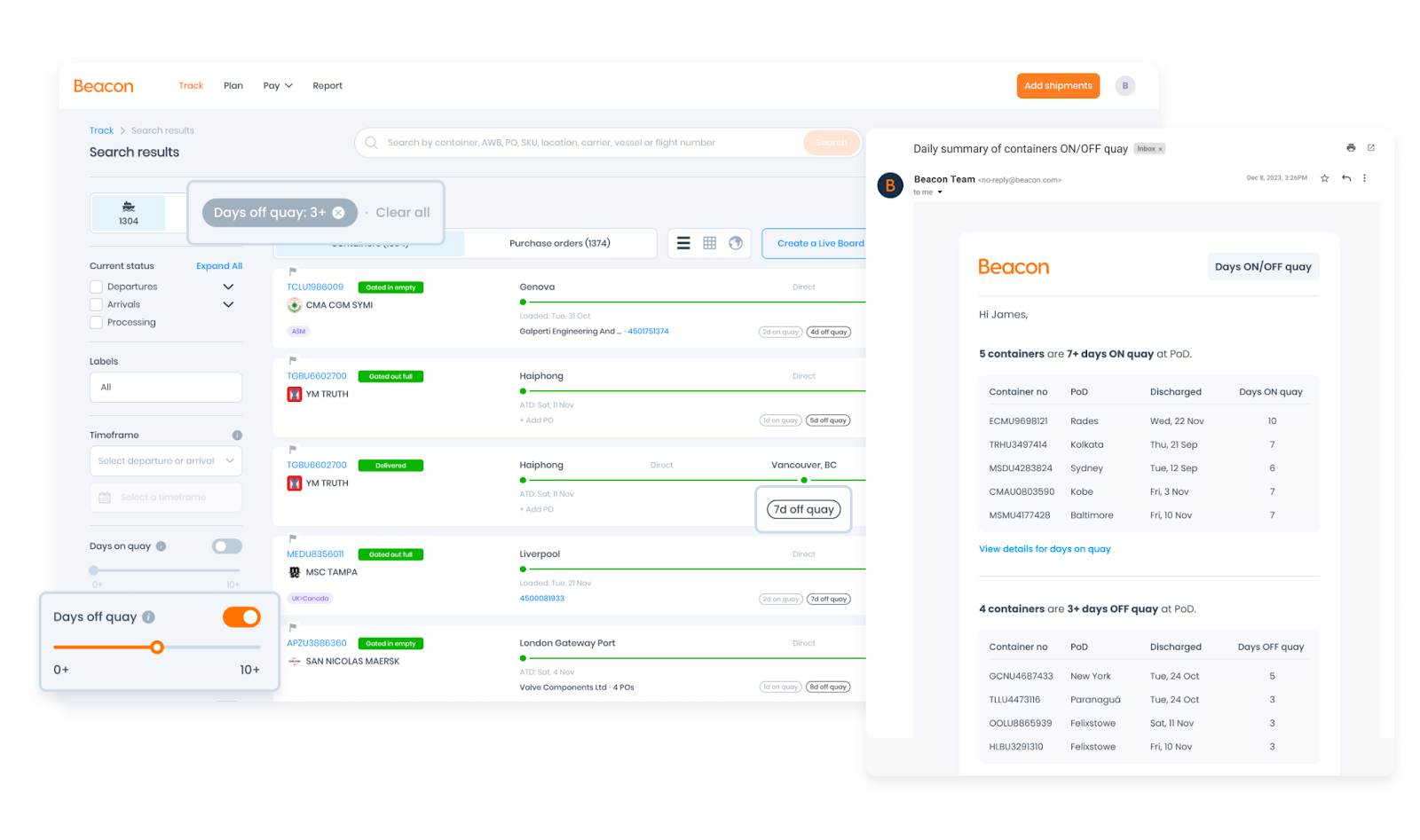Switch to list view of containers
Image resolution: width=1420 pixels, height=840 pixels.
click(682, 242)
